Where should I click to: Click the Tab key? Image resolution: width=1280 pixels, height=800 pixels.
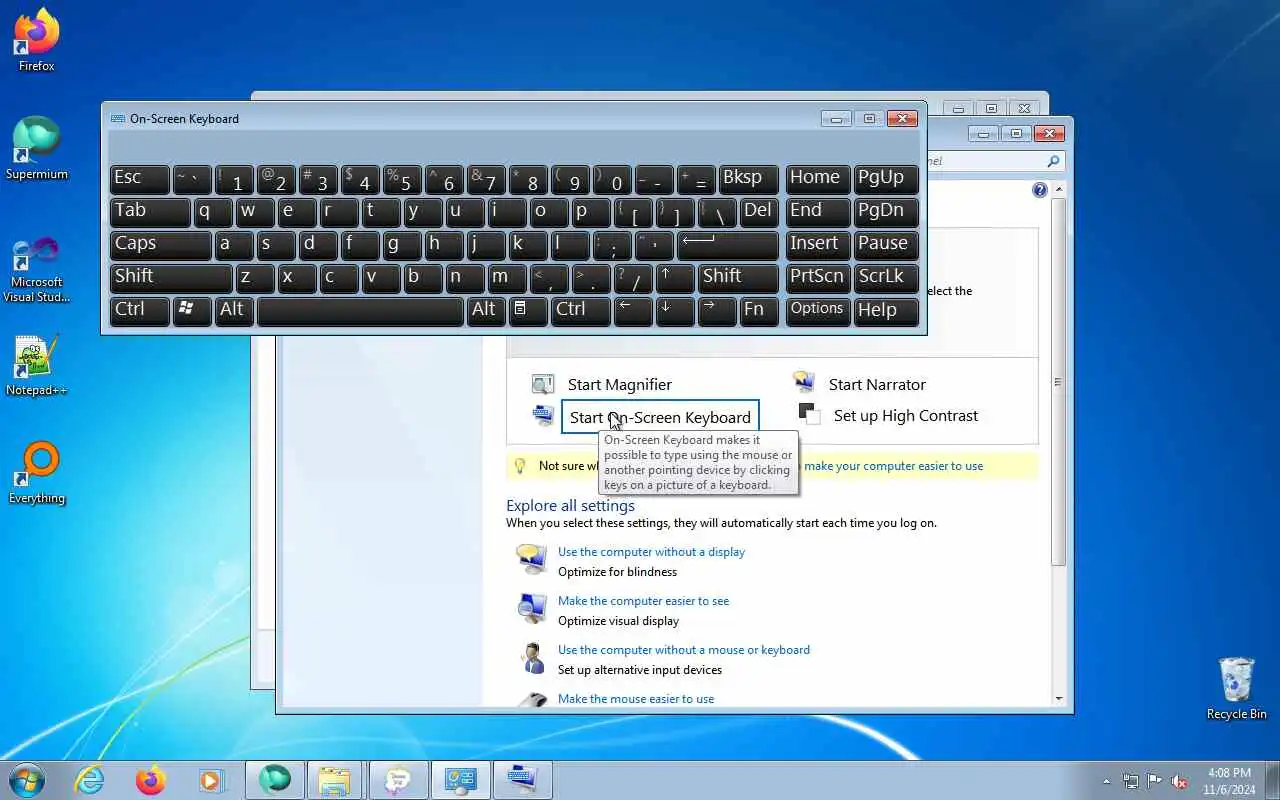tap(150, 211)
